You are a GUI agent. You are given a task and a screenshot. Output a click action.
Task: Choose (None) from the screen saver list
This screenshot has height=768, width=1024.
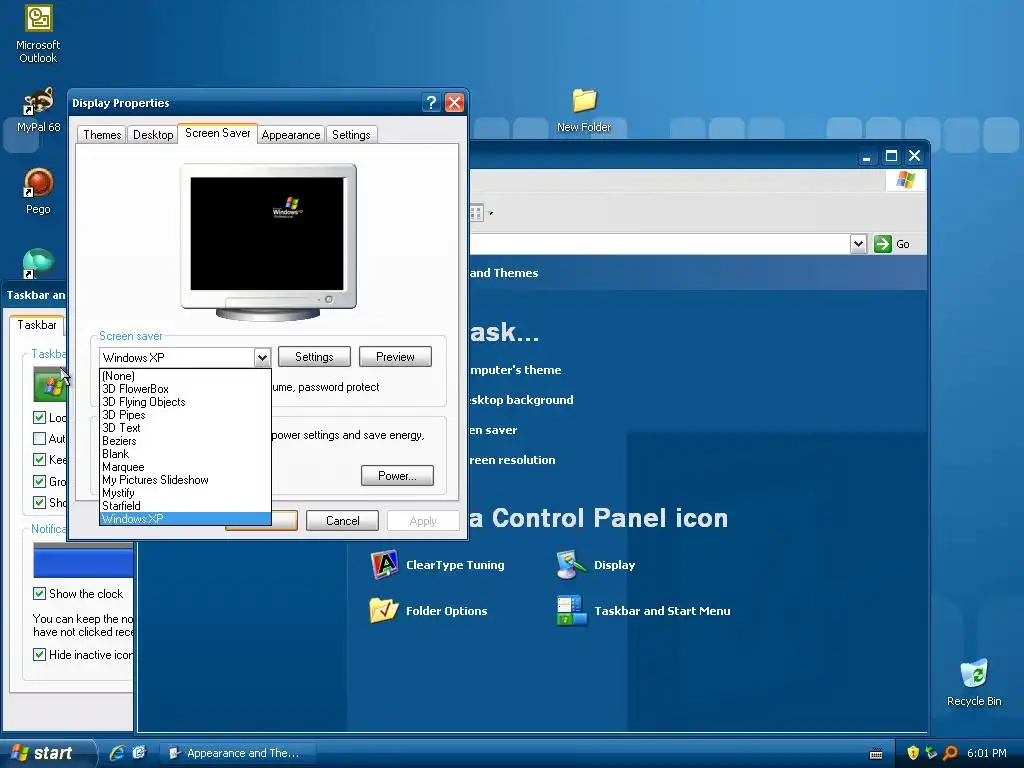point(185,376)
